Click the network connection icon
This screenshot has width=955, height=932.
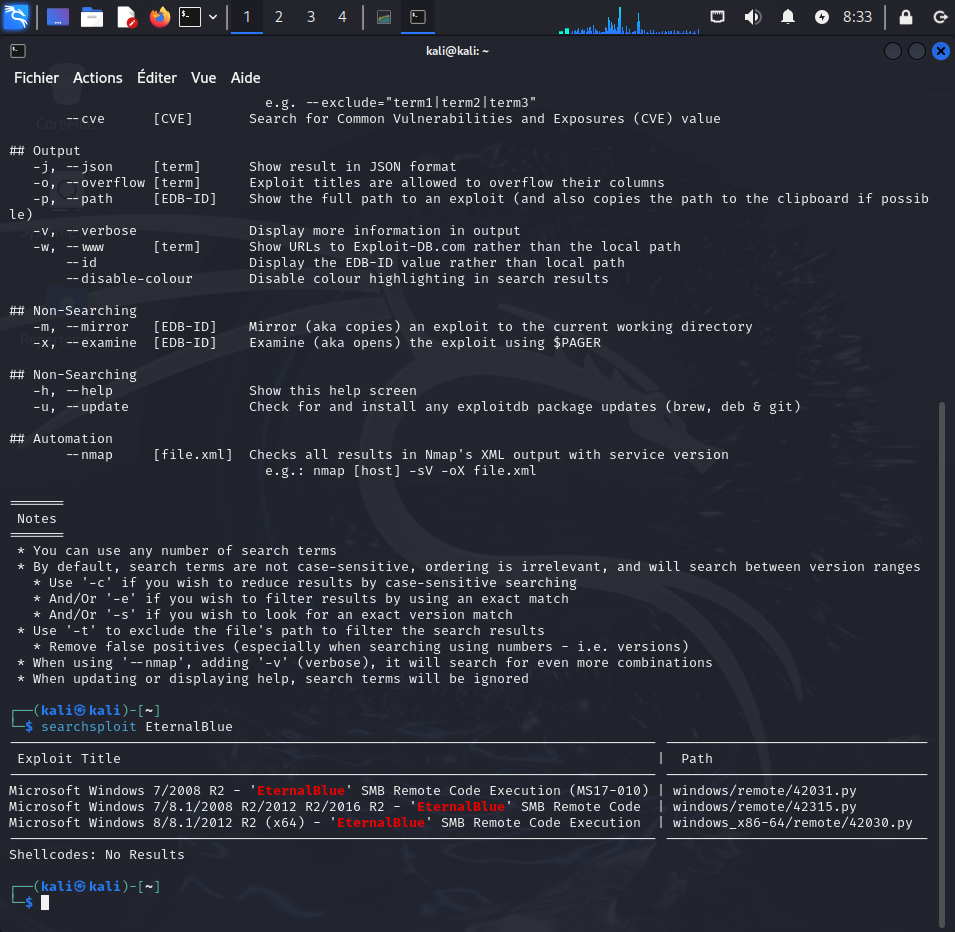[718, 17]
